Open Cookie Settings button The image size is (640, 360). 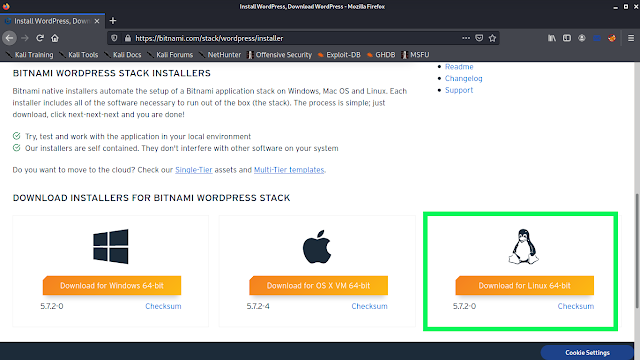tap(587, 353)
